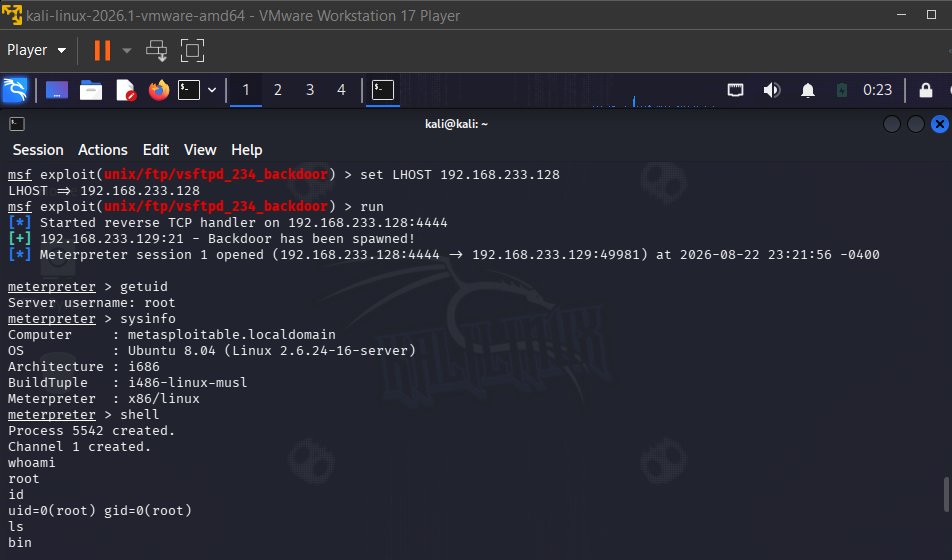Click 'Architecture : i686' line
Viewport: 952px width, 560px height.
(84, 366)
